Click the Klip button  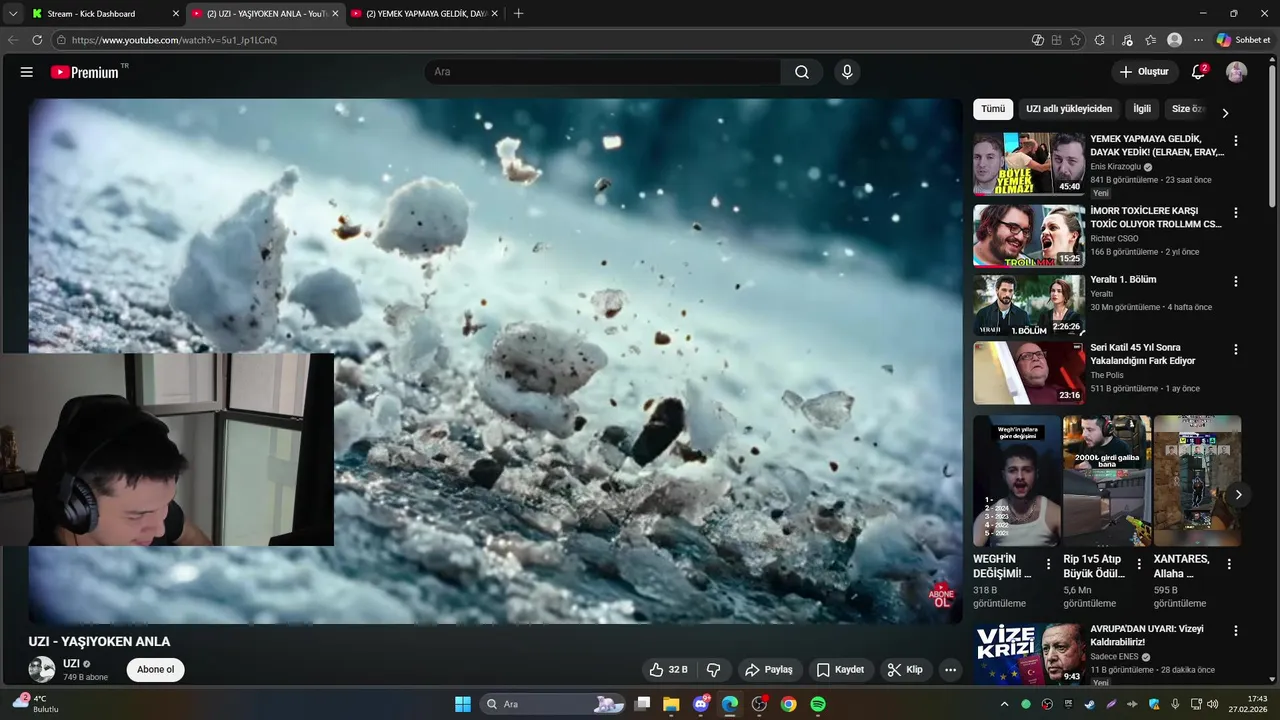click(x=905, y=670)
